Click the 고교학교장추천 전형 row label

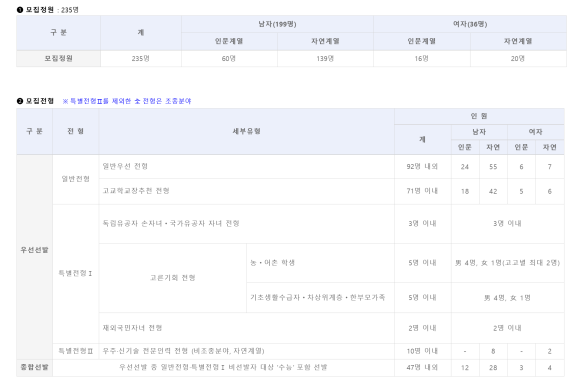(x=136, y=191)
